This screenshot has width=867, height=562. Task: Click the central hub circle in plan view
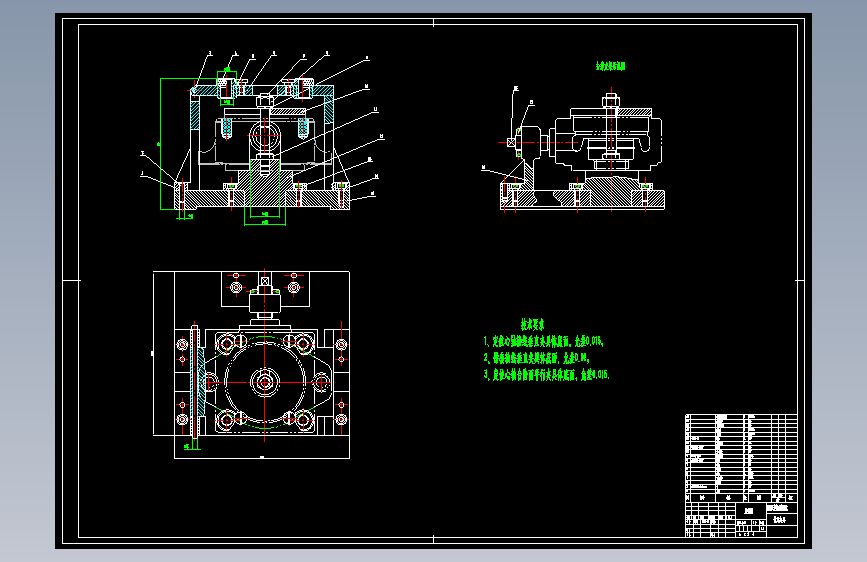(264, 382)
